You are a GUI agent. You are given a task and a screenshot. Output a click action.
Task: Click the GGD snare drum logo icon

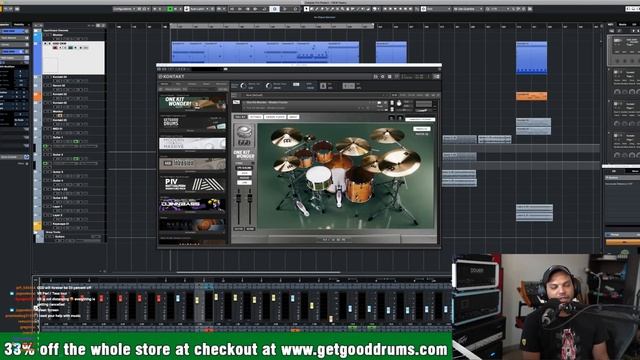pos(244,136)
